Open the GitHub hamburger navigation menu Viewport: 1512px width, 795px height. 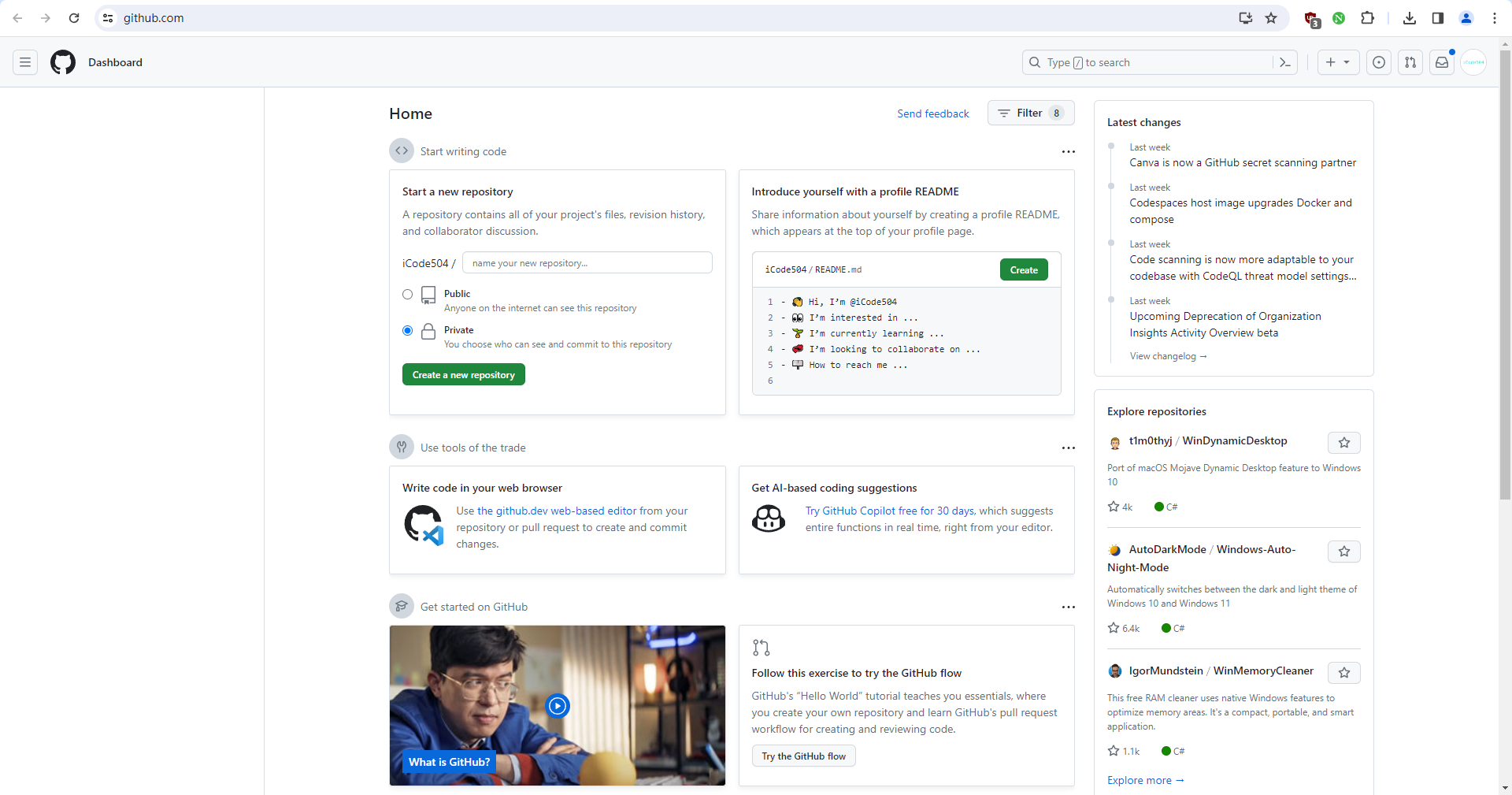click(25, 62)
